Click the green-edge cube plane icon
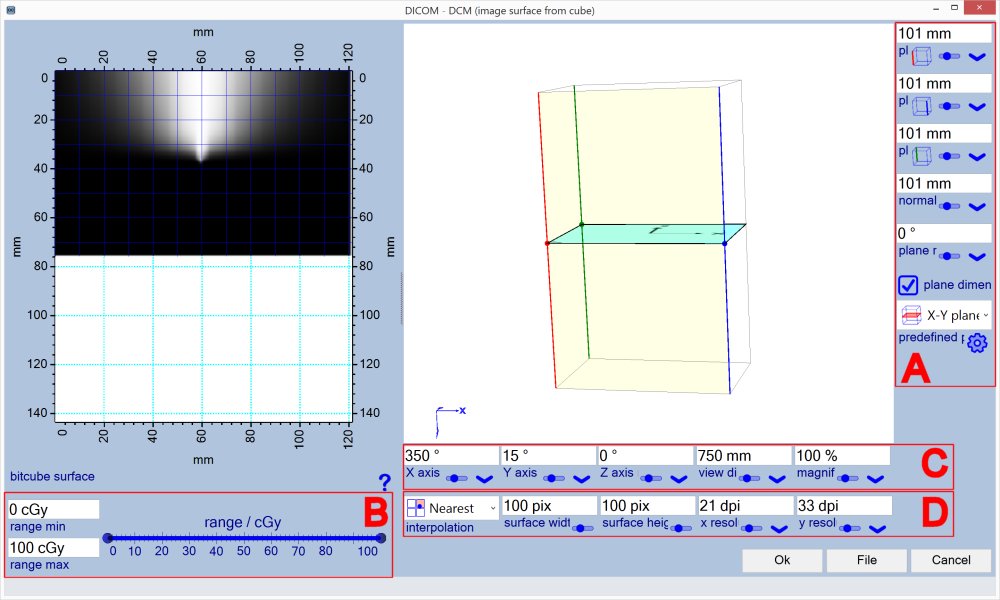This screenshot has width=1000, height=600. coord(922,155)
